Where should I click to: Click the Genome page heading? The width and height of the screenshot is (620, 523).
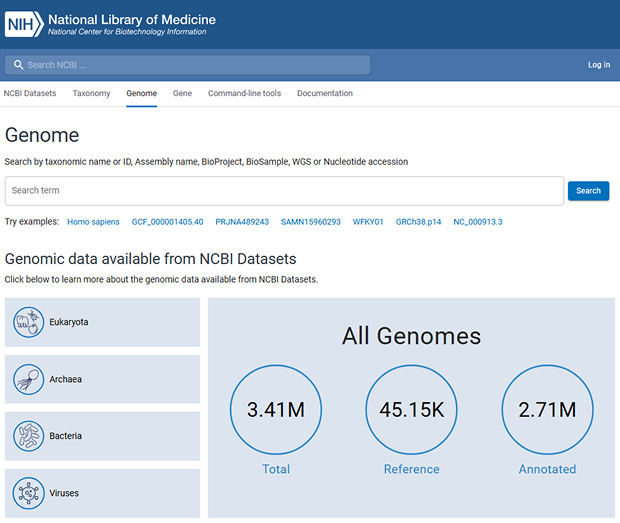[42, 135]
